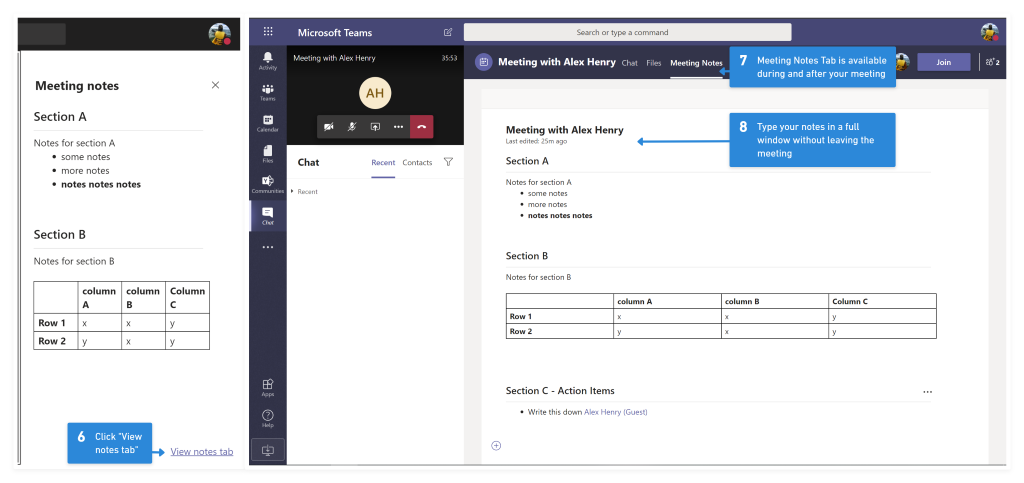The width and height of the screenshot is (1024, 483).
Task: Open the Files tab in meeting header
Action: [x=654, y=63]
